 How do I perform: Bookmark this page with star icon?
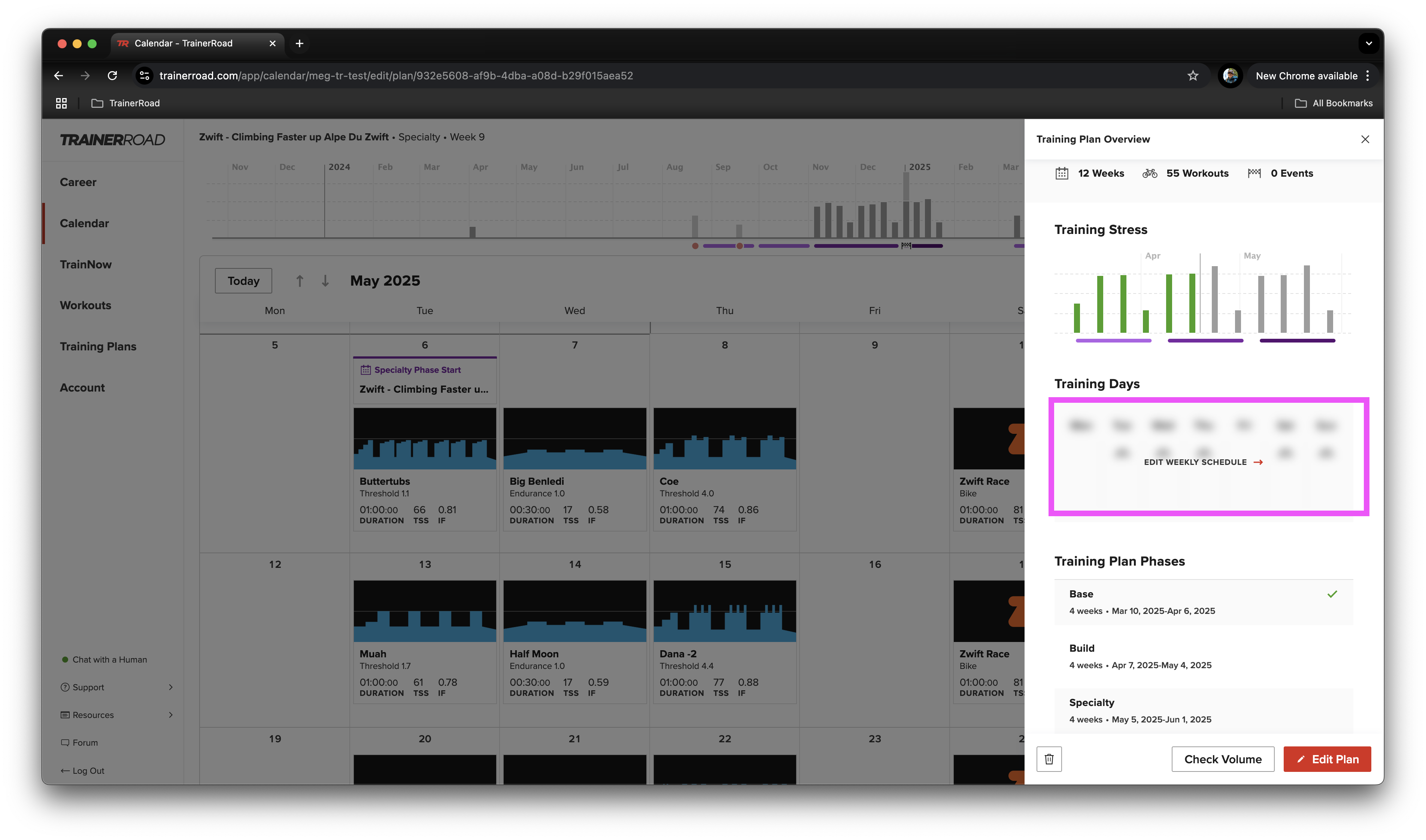[1192, 75]
